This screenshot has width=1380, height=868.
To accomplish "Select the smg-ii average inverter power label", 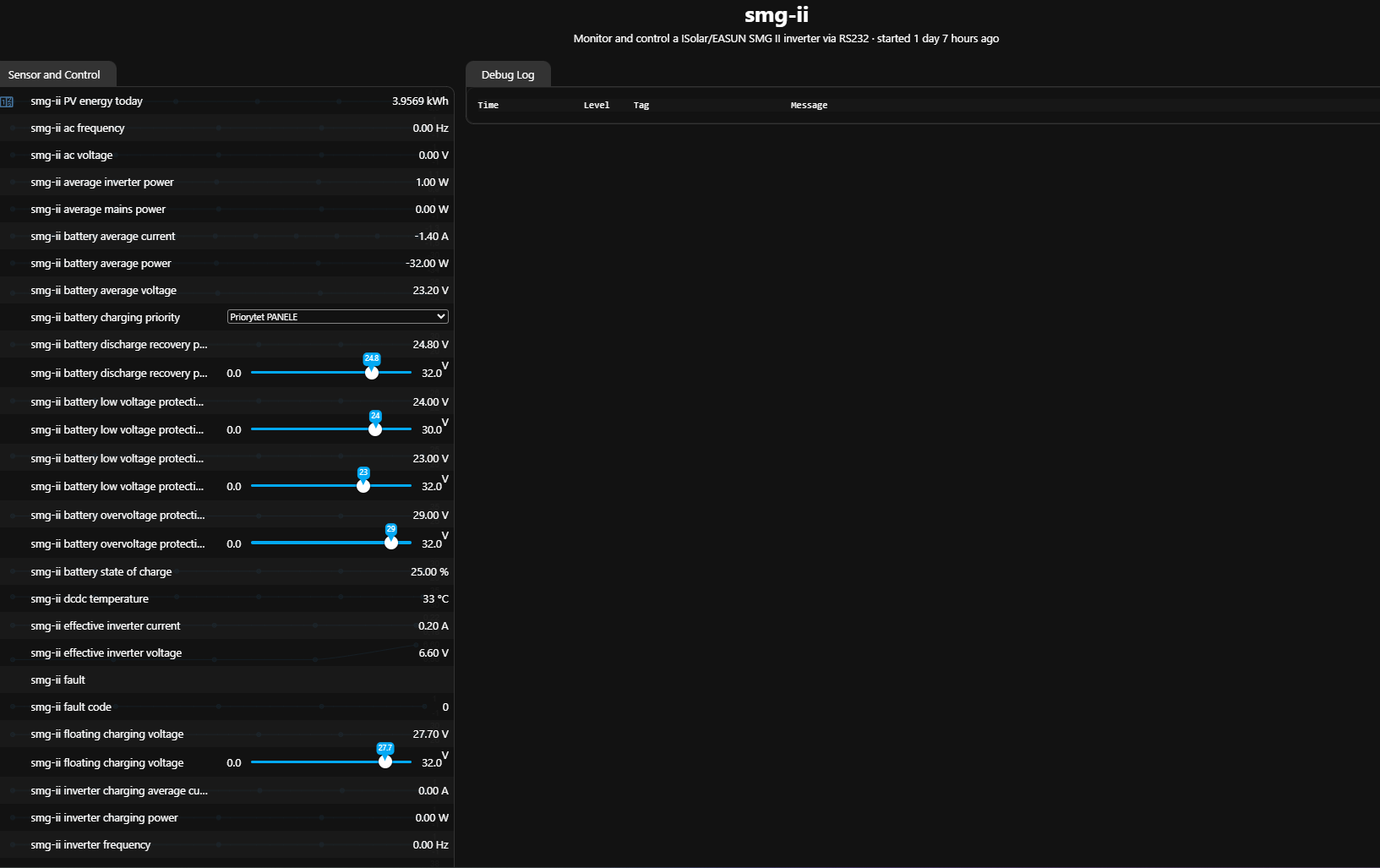I will (x=102, y=183).
